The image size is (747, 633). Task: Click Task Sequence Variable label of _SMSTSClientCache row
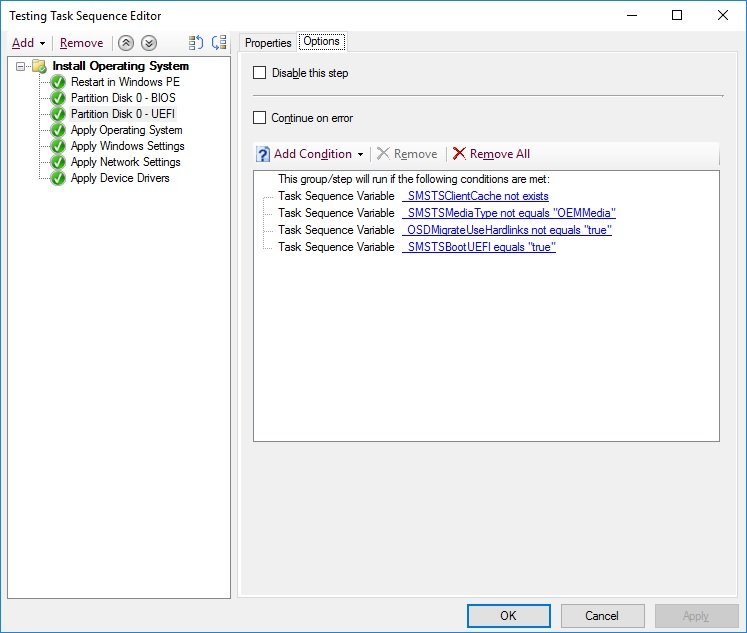(x=336, y=196)
